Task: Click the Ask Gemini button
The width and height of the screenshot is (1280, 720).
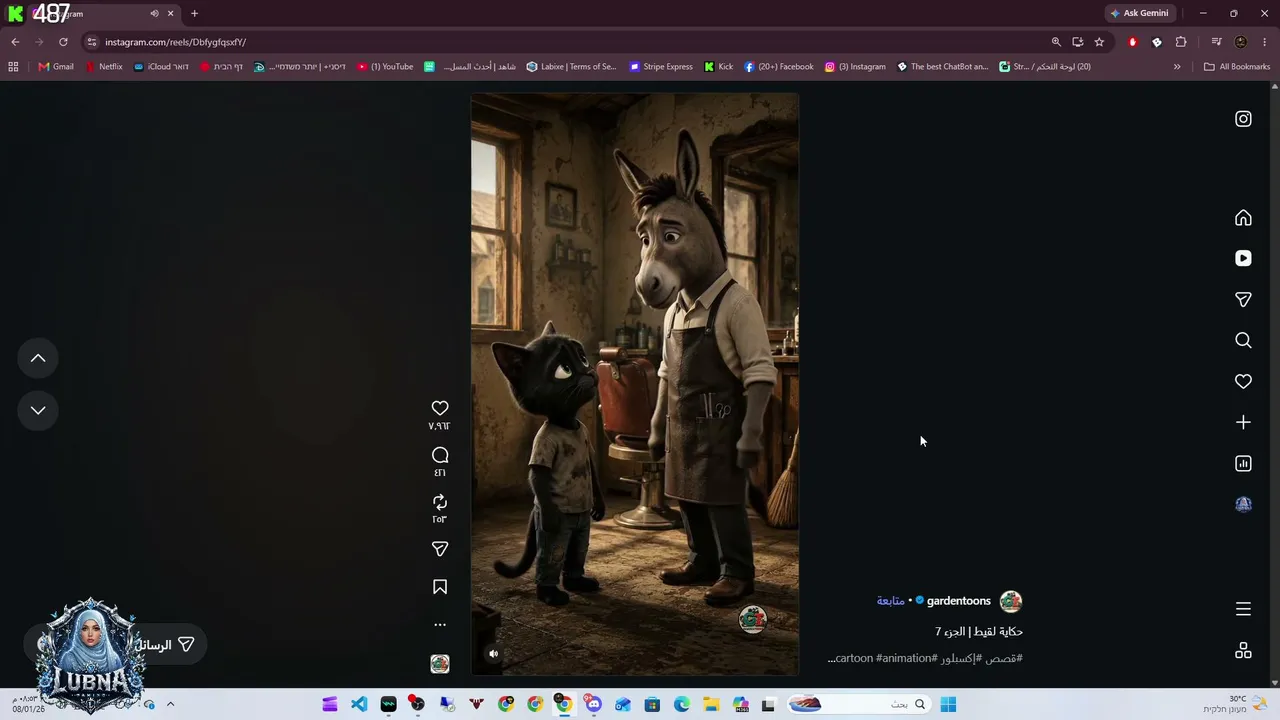Action: pos(1139,13)
